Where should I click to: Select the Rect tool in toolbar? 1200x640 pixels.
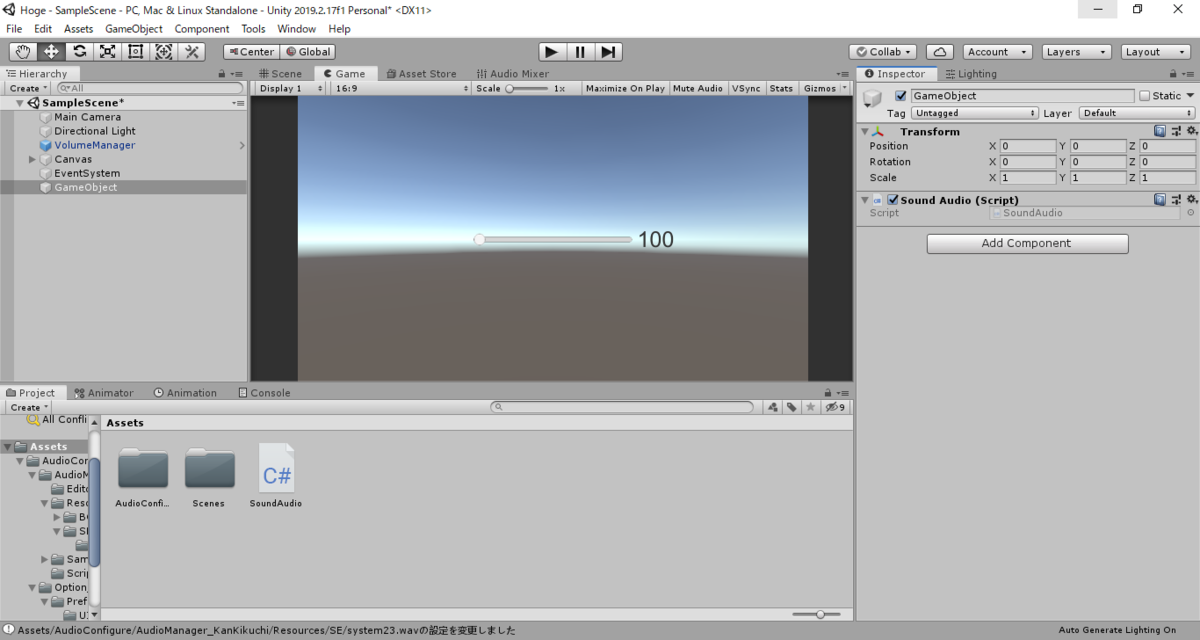136,52
